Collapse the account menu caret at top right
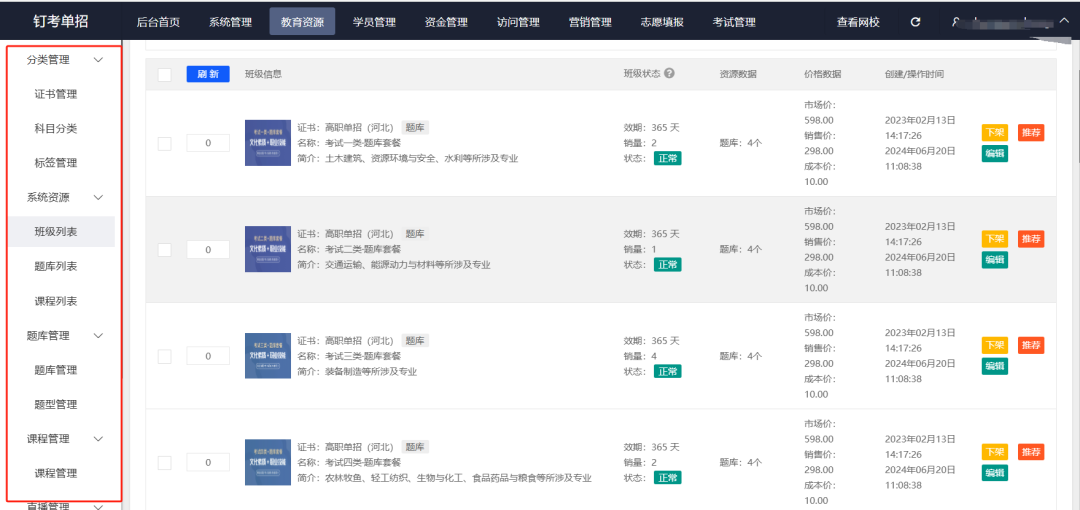 1062,21
